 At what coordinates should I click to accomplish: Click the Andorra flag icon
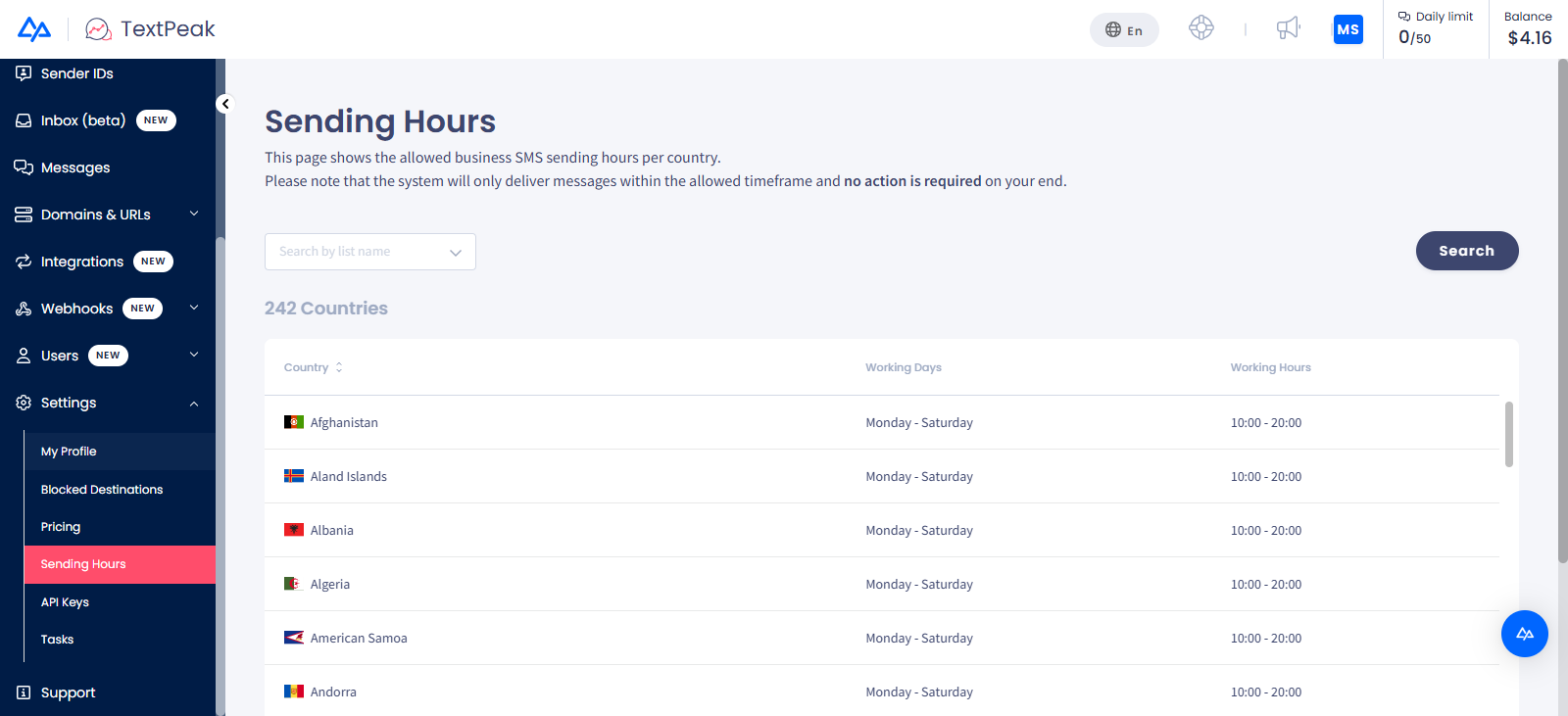(x=294, y=692)
